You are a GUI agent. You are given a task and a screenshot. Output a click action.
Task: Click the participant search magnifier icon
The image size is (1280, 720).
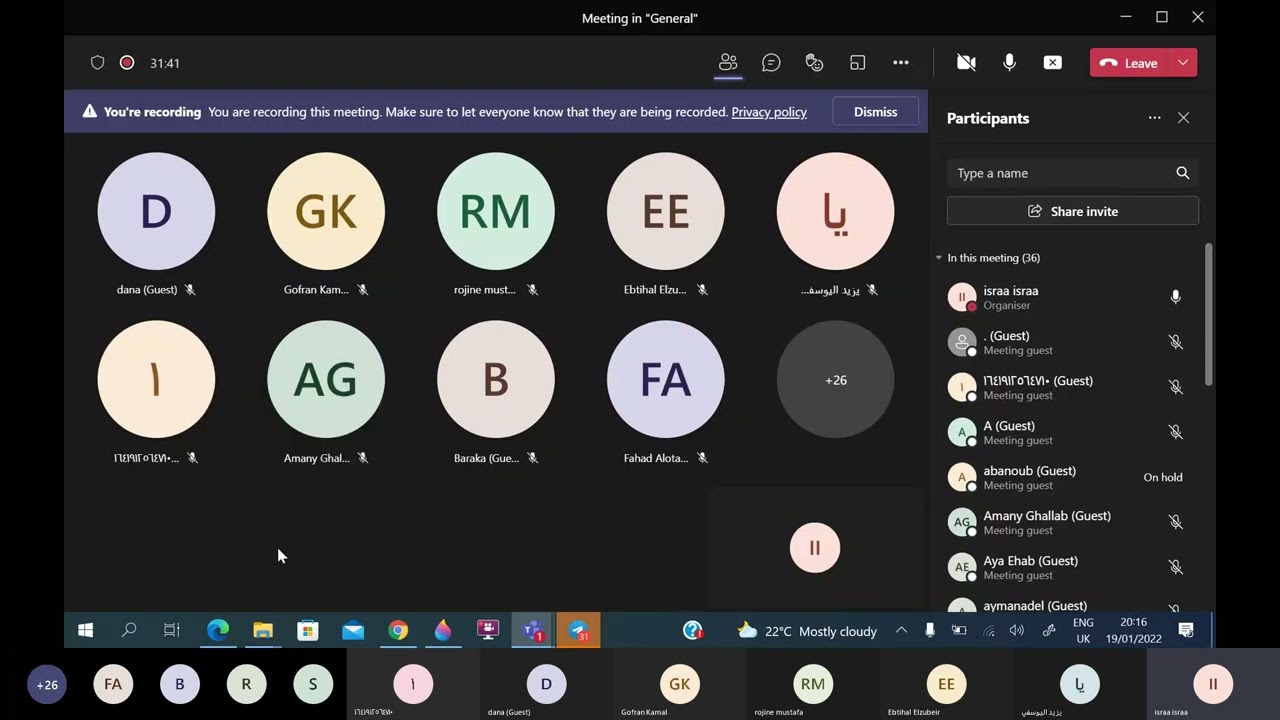[1183, 173]
